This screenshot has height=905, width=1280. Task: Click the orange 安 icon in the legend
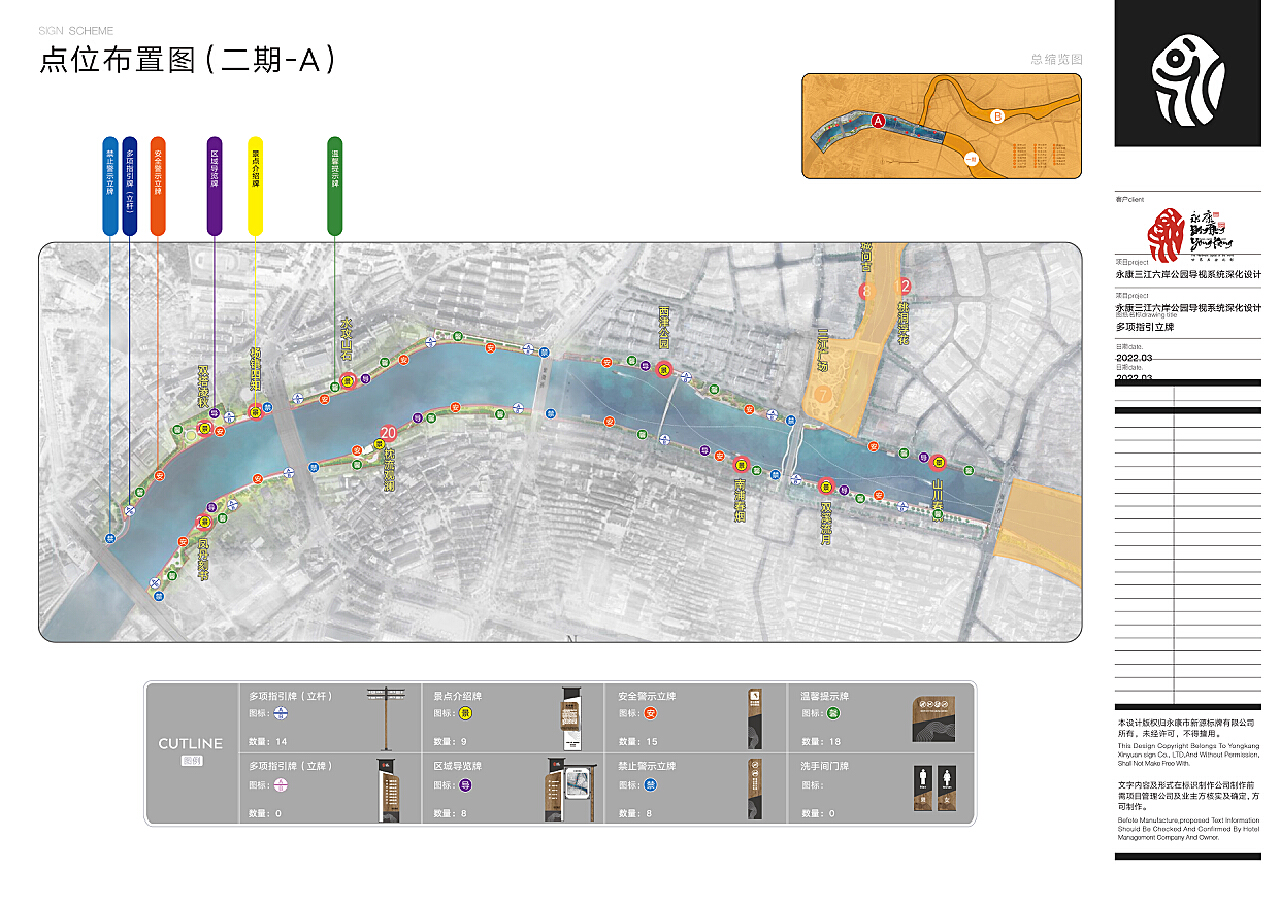(651, 714)
